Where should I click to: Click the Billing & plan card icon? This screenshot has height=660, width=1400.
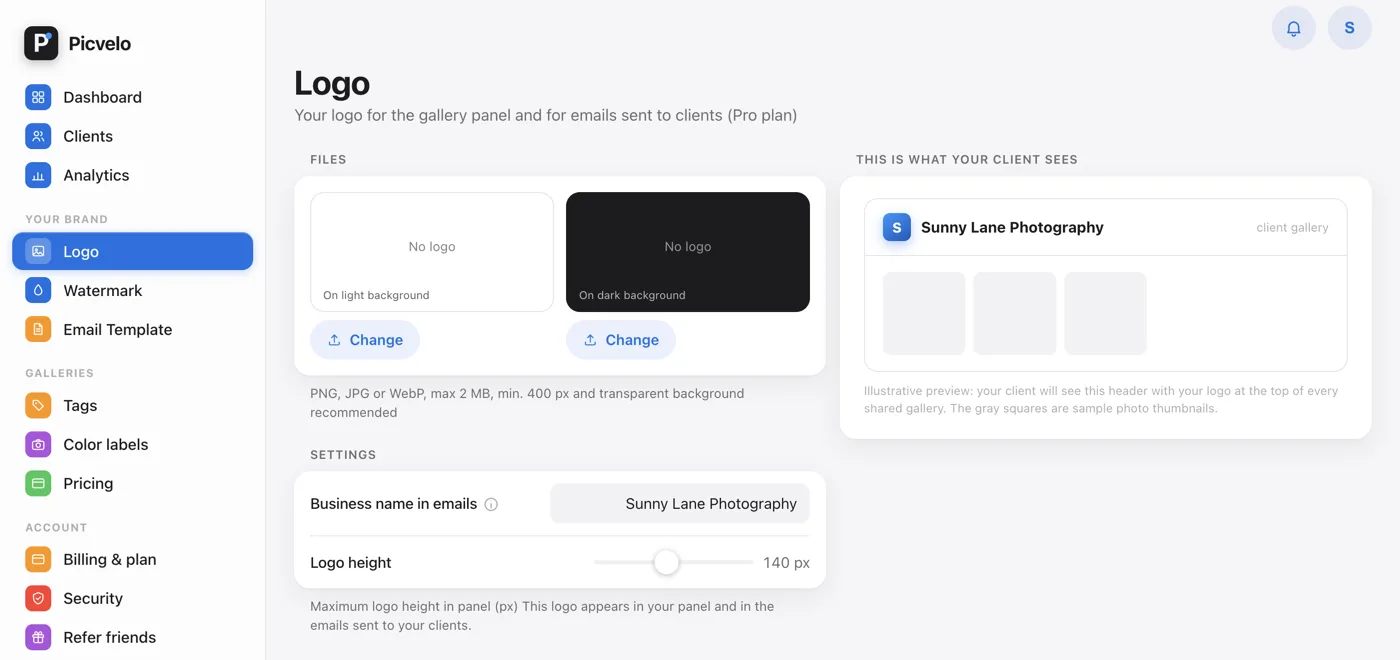coord(38,559)
